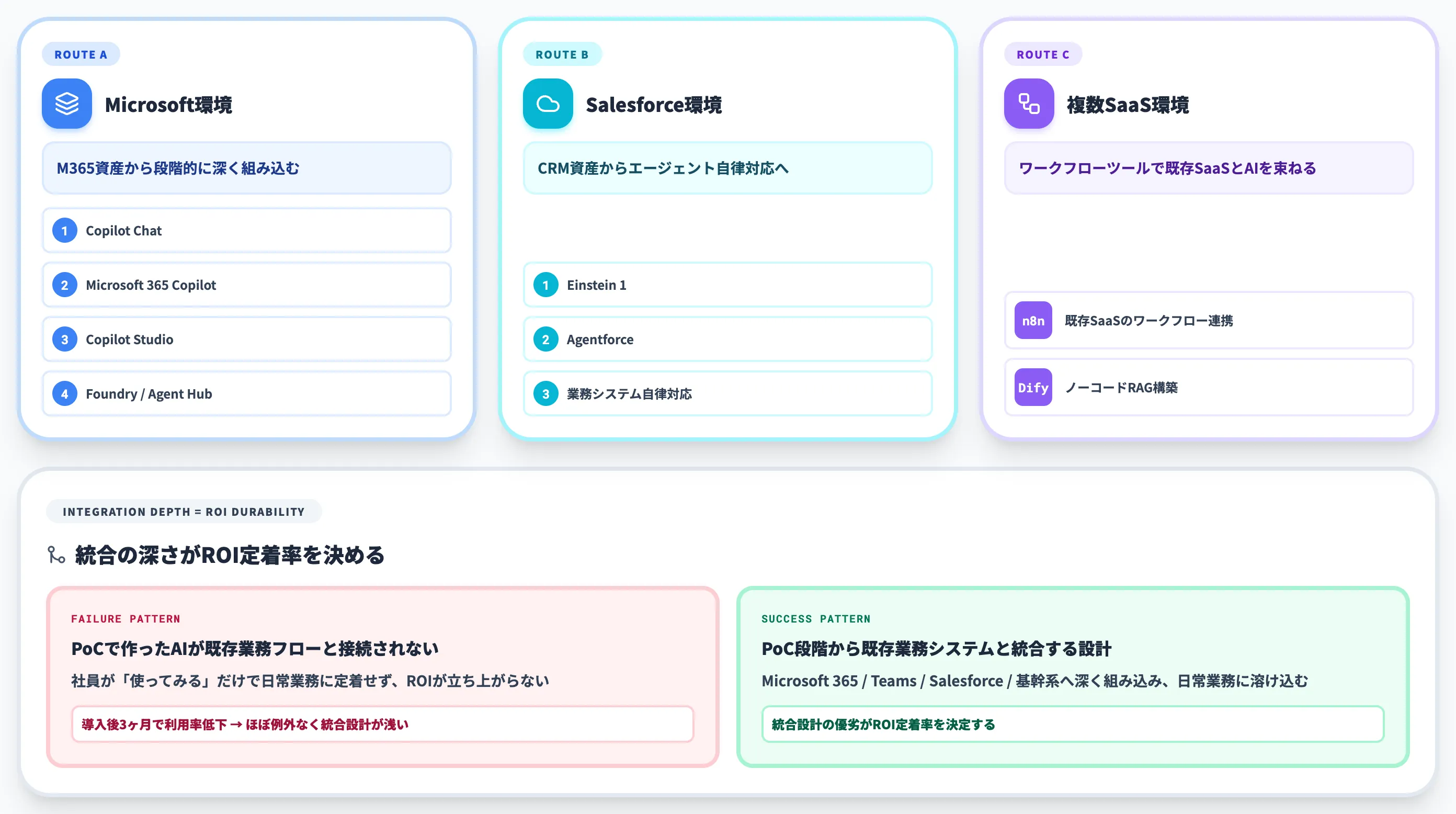The width and height of the screenshot is (1456, 814).
Task: Click step number 1 beside Copilot Chat
Action: coord(64,231)
